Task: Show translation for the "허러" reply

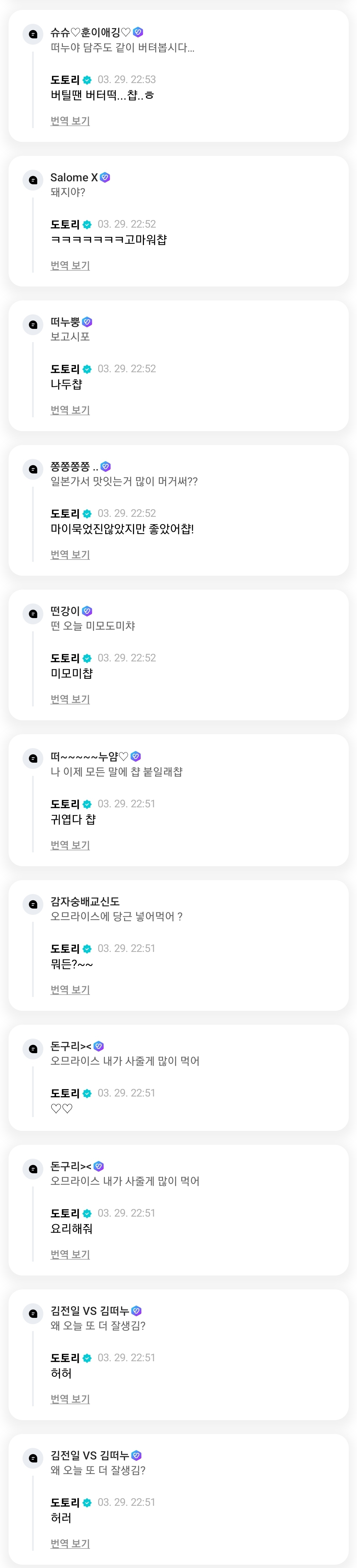Action: tap(70, 1543)
